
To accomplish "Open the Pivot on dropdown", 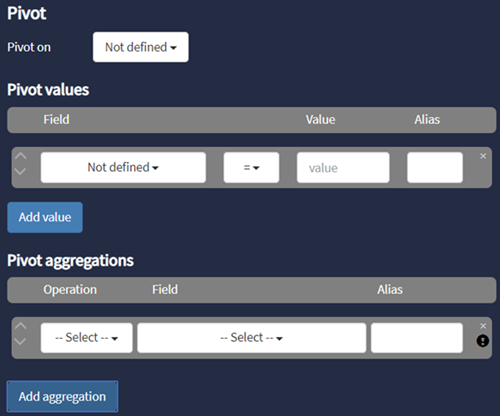I will 141,47.
